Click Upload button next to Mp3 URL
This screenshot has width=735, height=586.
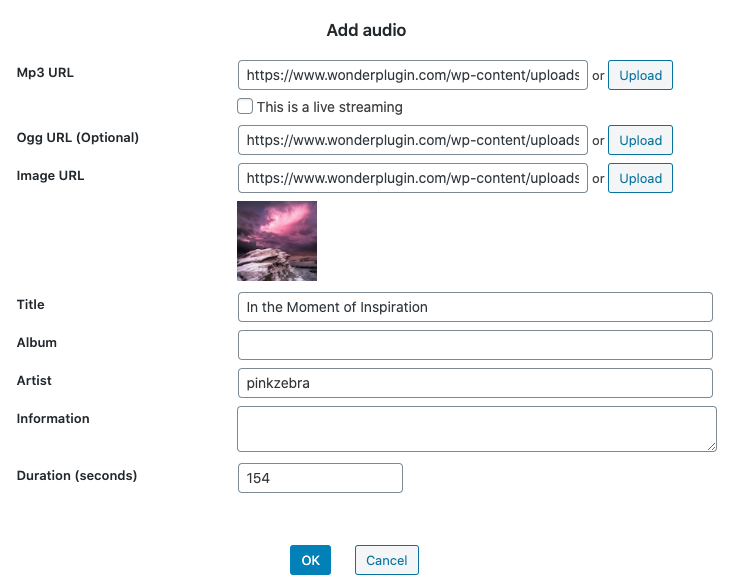[640, 76]
